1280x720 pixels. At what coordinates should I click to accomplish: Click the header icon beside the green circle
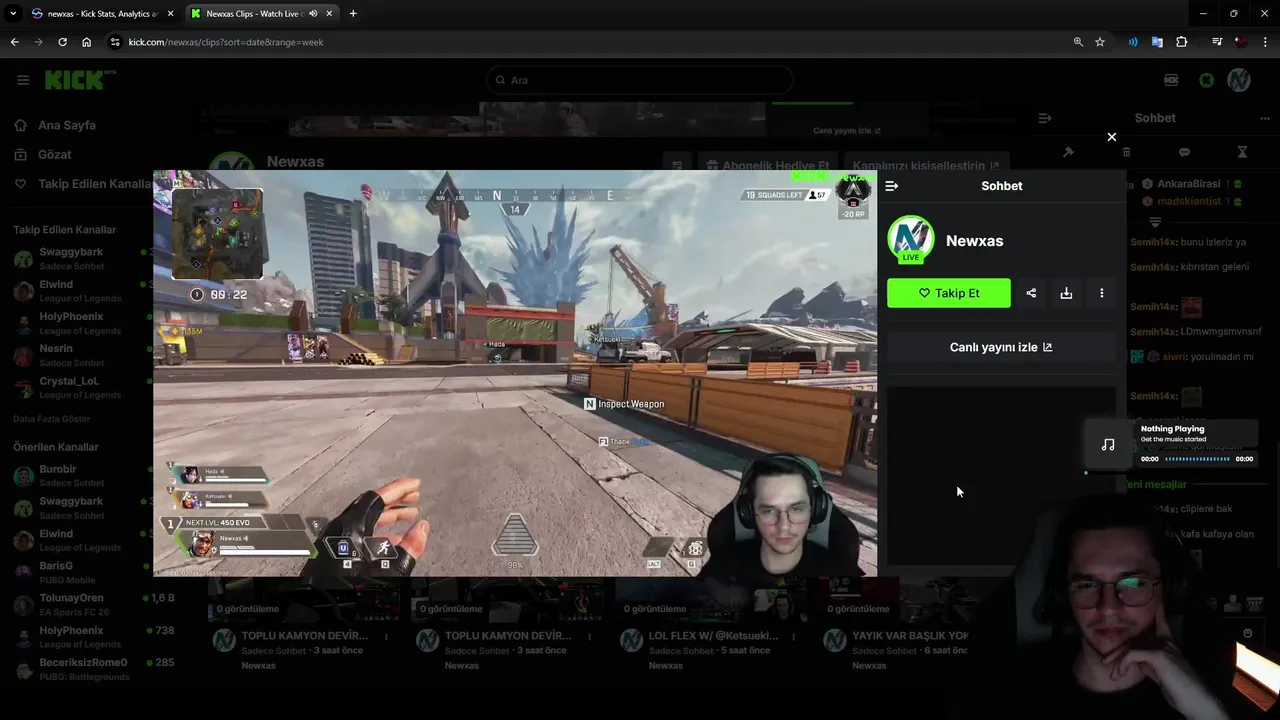click(1171, 80)
